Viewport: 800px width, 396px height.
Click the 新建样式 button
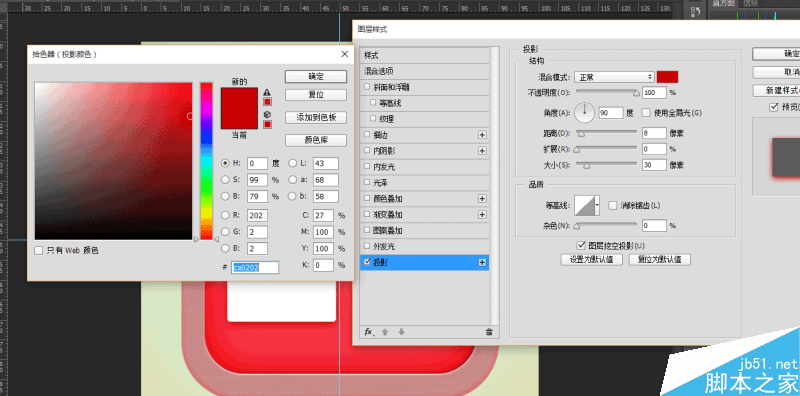coord(776,91)
